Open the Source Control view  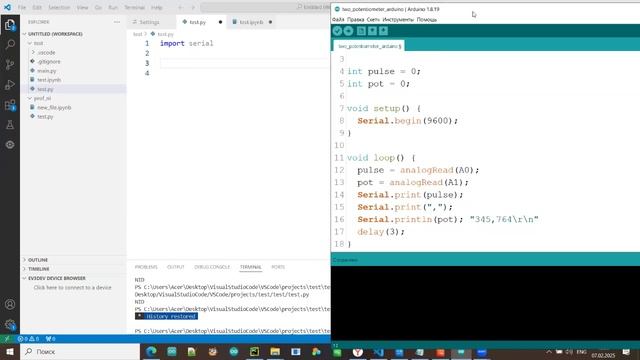10,64
